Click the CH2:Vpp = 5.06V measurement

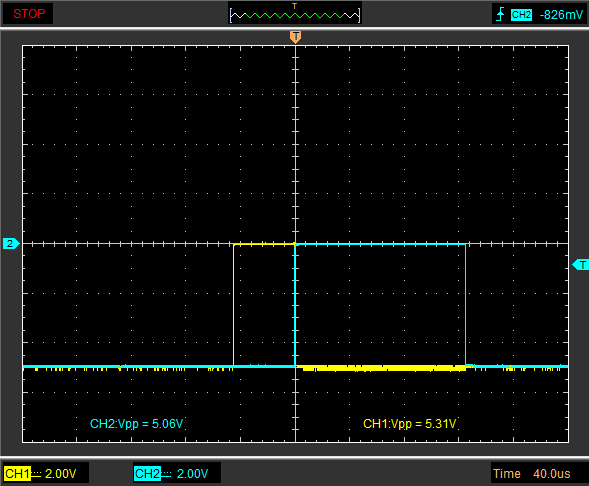[x=136, y=424]
